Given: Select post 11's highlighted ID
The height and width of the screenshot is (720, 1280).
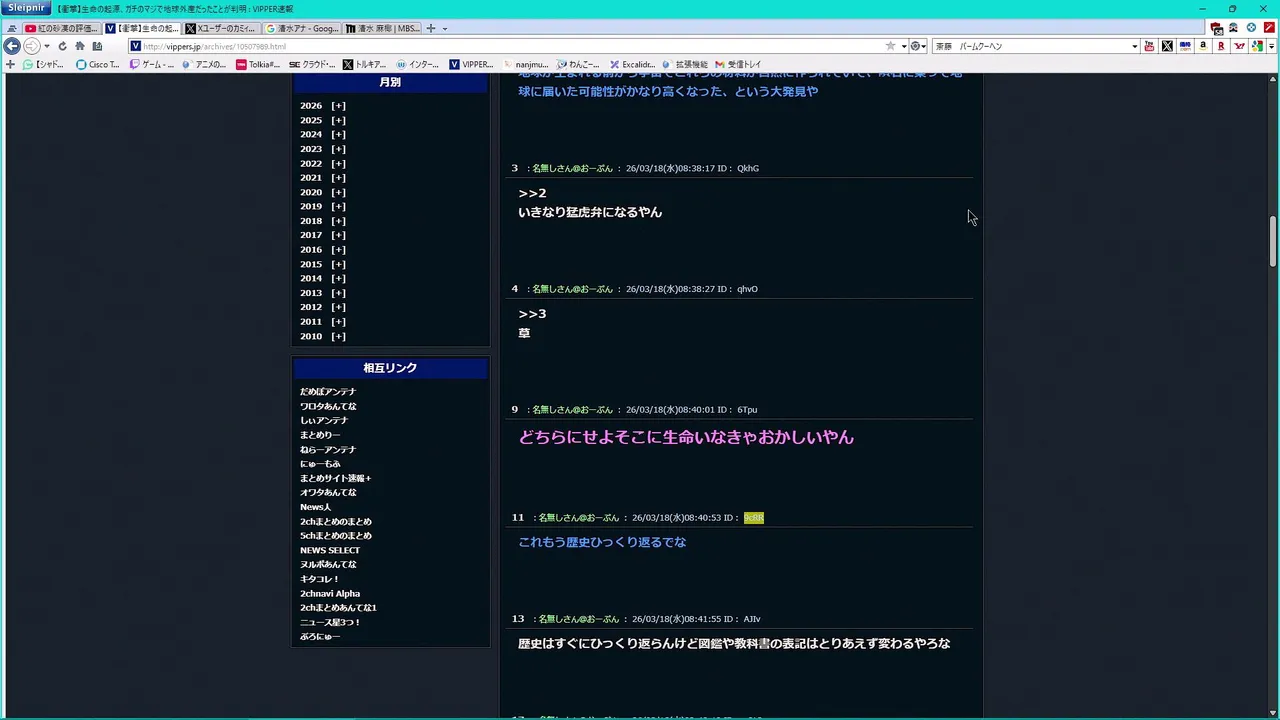Looking at the screenshot, I should 754,518.
